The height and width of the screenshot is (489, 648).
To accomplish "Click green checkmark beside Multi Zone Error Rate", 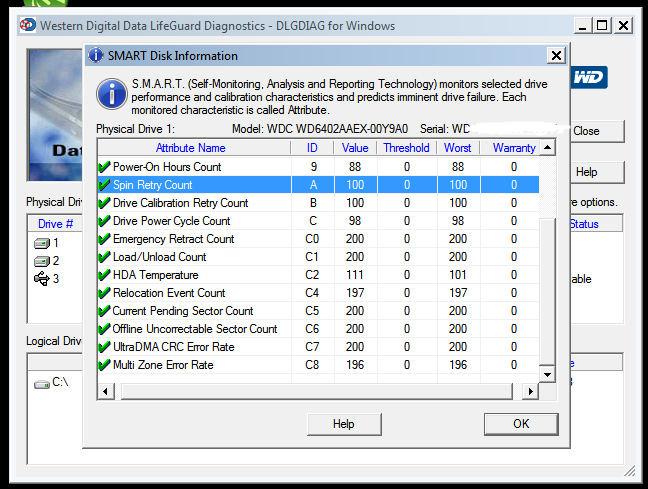I will [104, 365].
